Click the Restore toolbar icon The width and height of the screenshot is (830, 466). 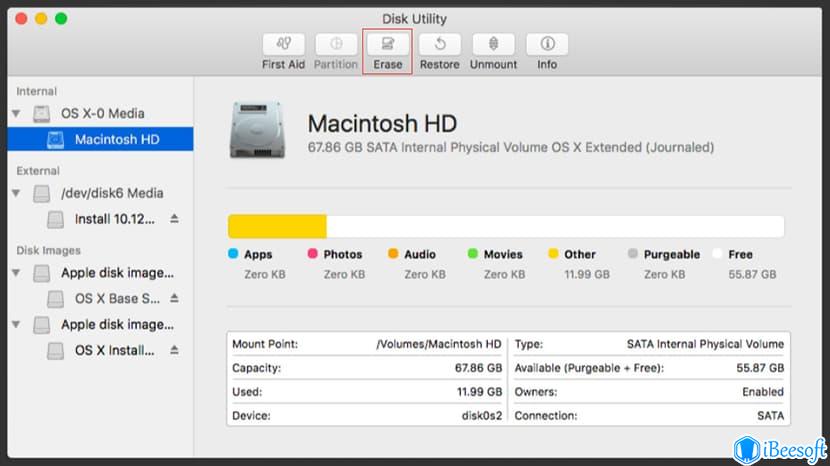(439, 44)
